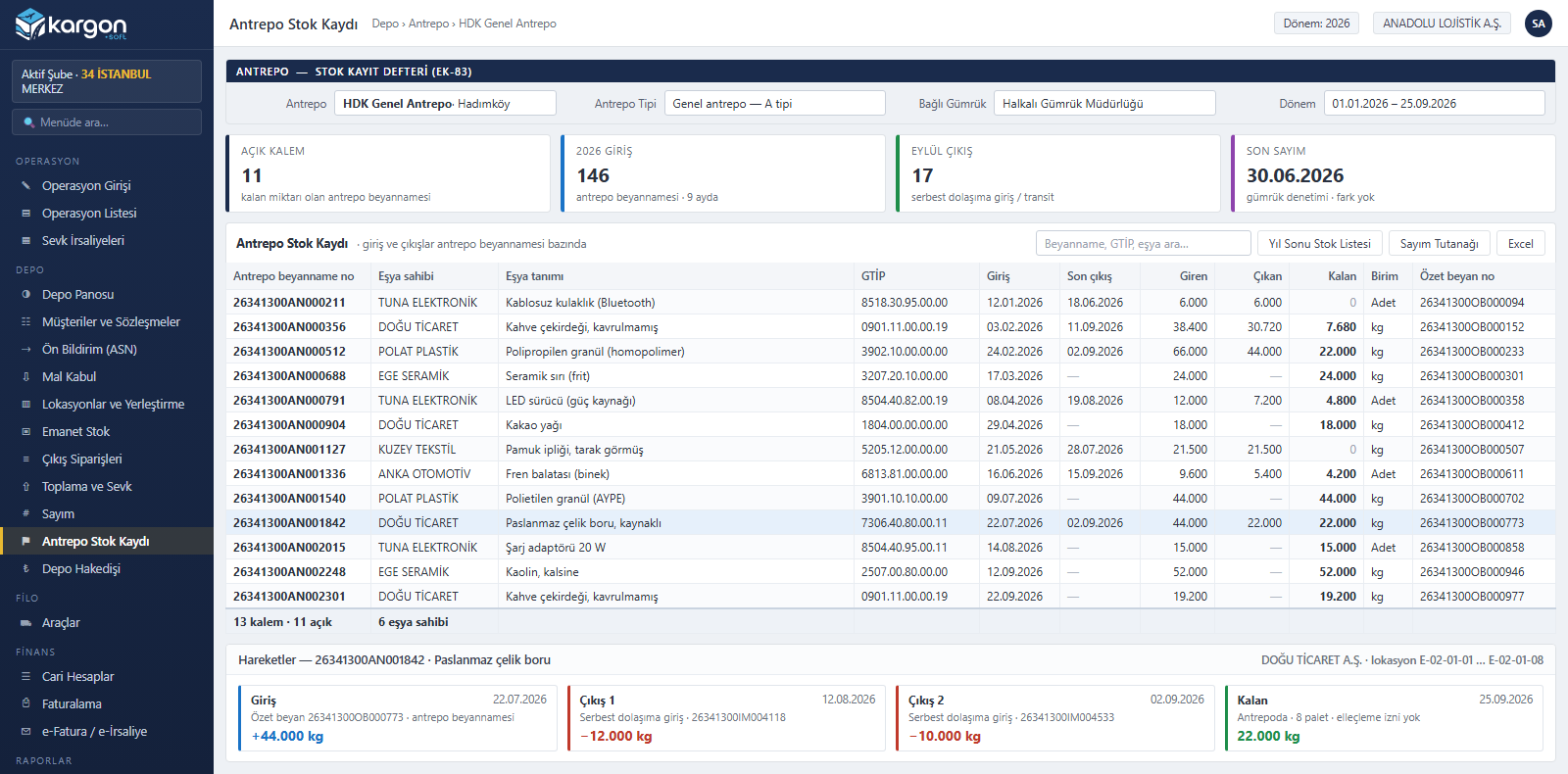Open the Dönem: 2026 period selector
The height and width of the screenshot is (774, 1568).
coord(1316,24)
